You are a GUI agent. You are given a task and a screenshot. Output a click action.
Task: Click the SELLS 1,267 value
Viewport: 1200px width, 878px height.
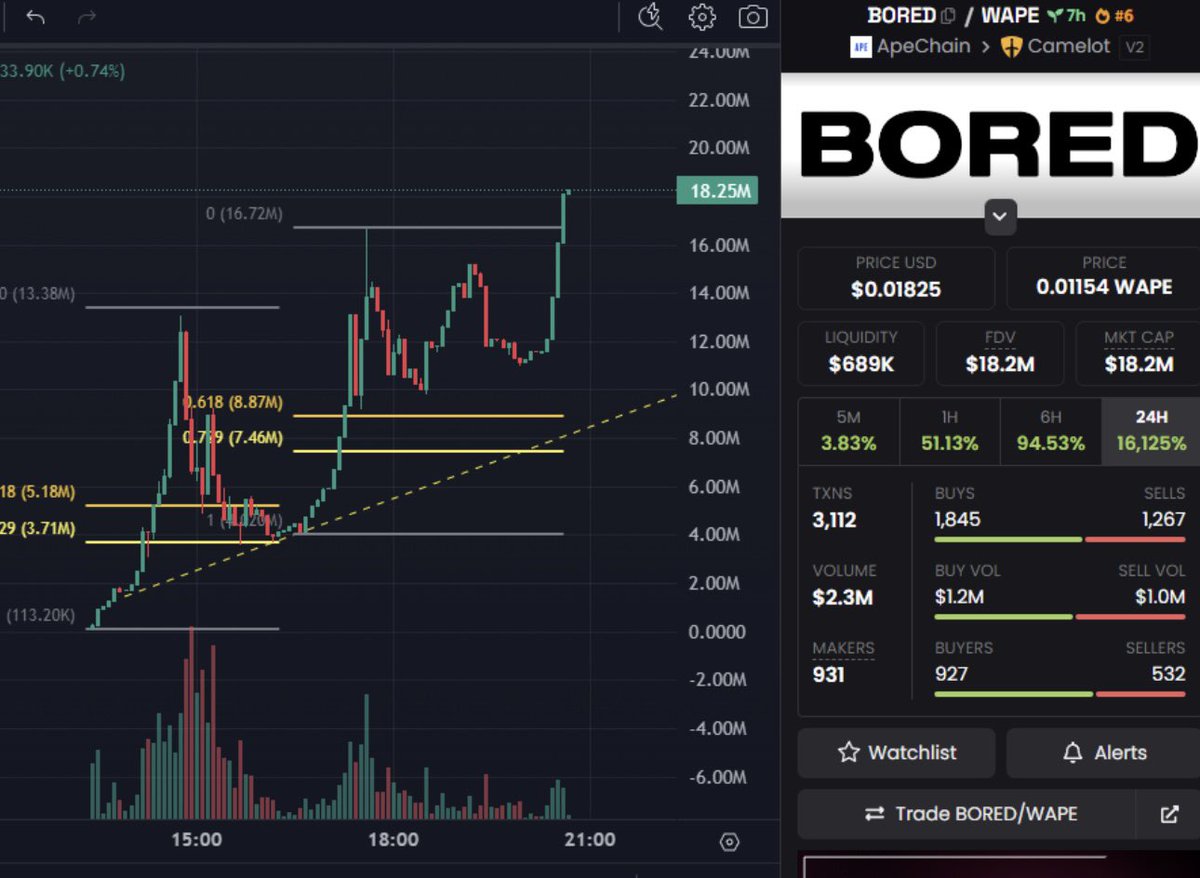[1162, 520]
